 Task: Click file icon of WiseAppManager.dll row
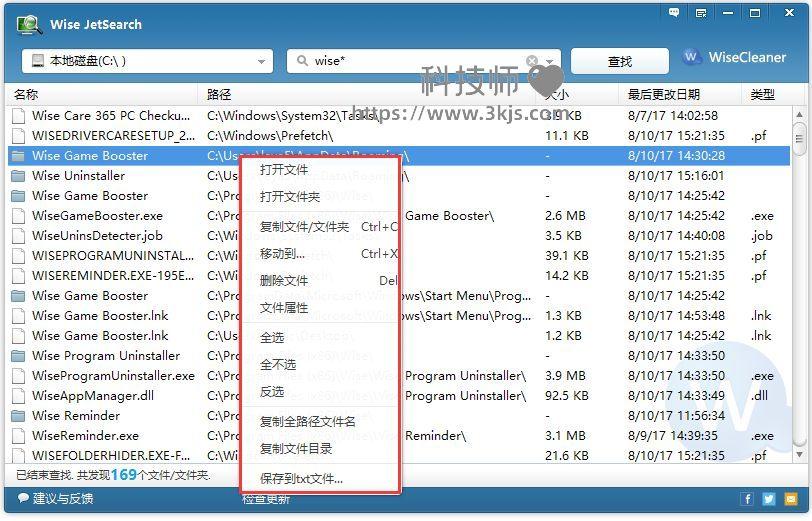[19, 396]
